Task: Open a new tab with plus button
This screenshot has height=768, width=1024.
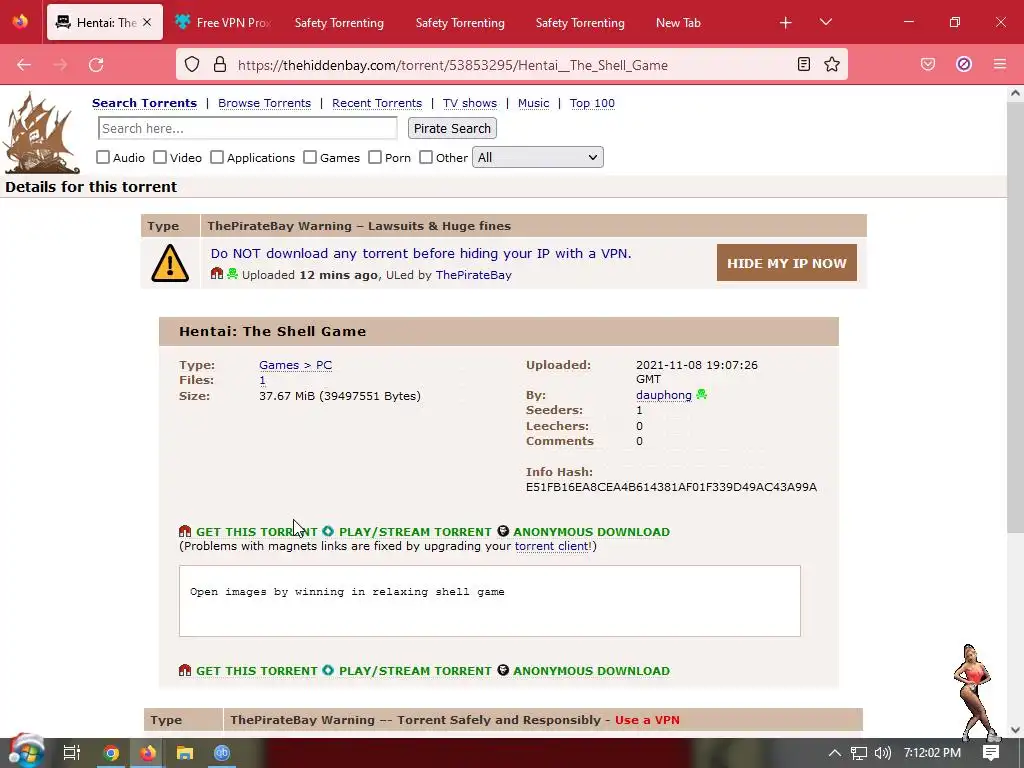Action: [786, 23]
